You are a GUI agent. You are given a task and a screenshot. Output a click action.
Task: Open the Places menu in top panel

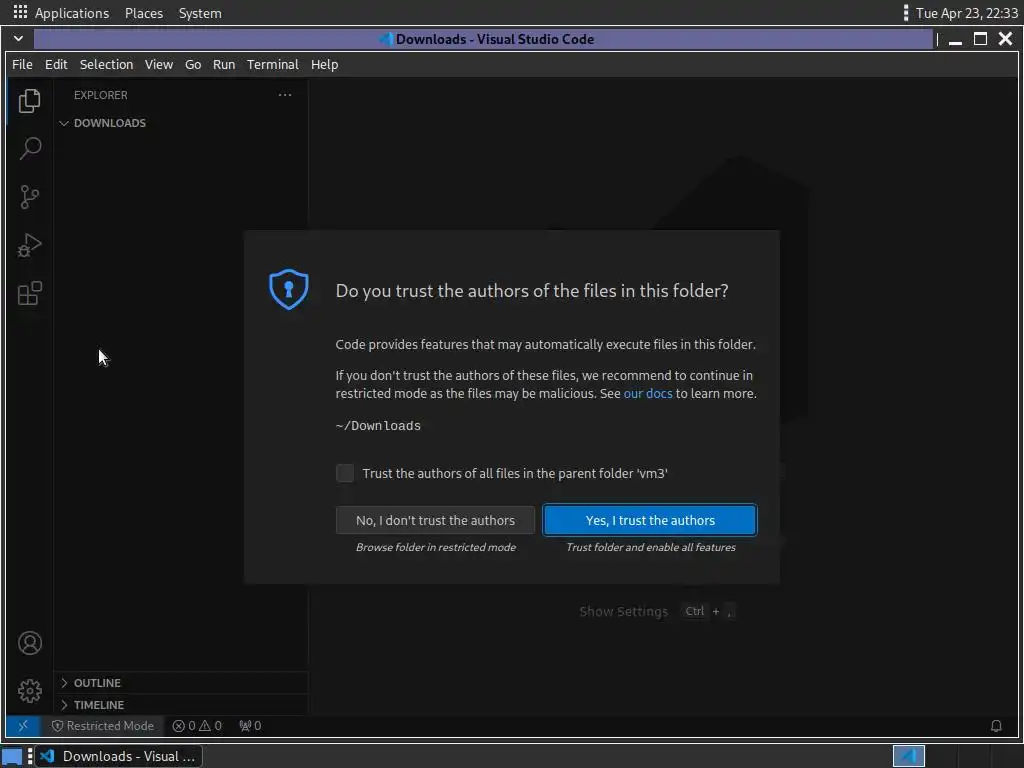point(144,13)
